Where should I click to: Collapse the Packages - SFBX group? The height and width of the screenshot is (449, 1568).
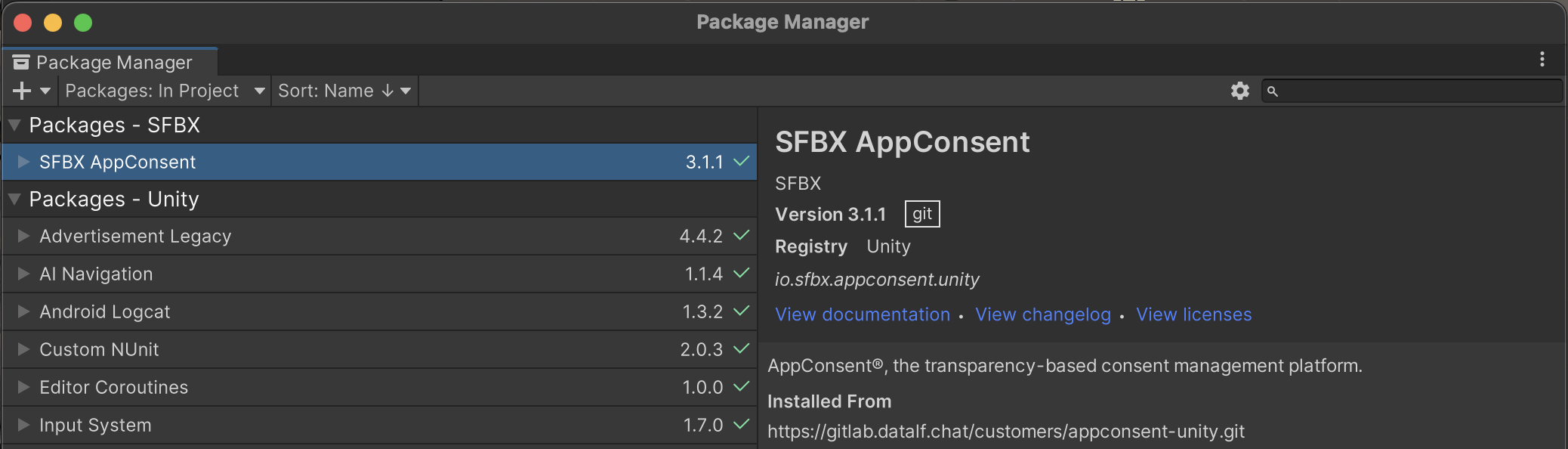(x=14, y=125)
